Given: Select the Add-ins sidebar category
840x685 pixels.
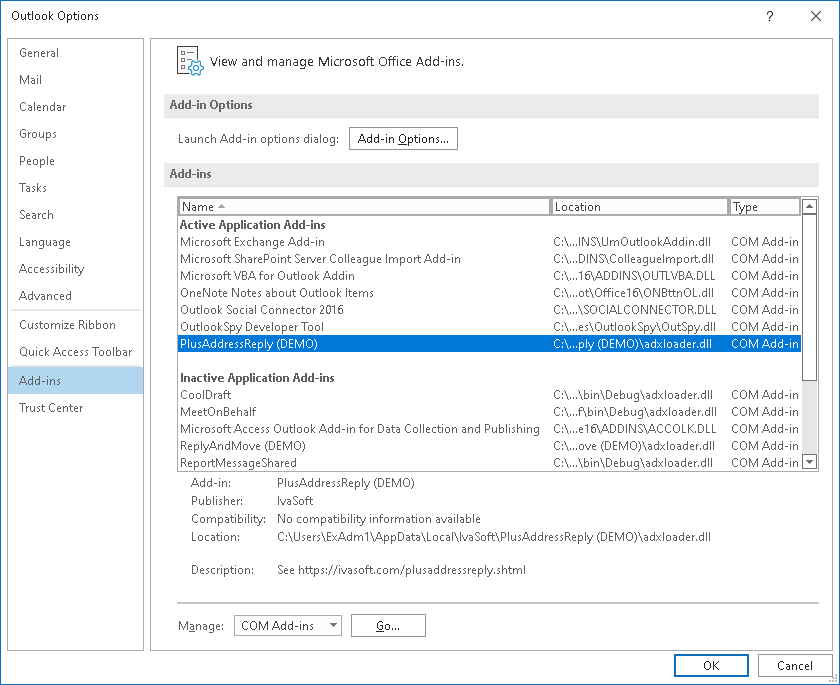Looking at the screenshot, I should click(76, 380).
